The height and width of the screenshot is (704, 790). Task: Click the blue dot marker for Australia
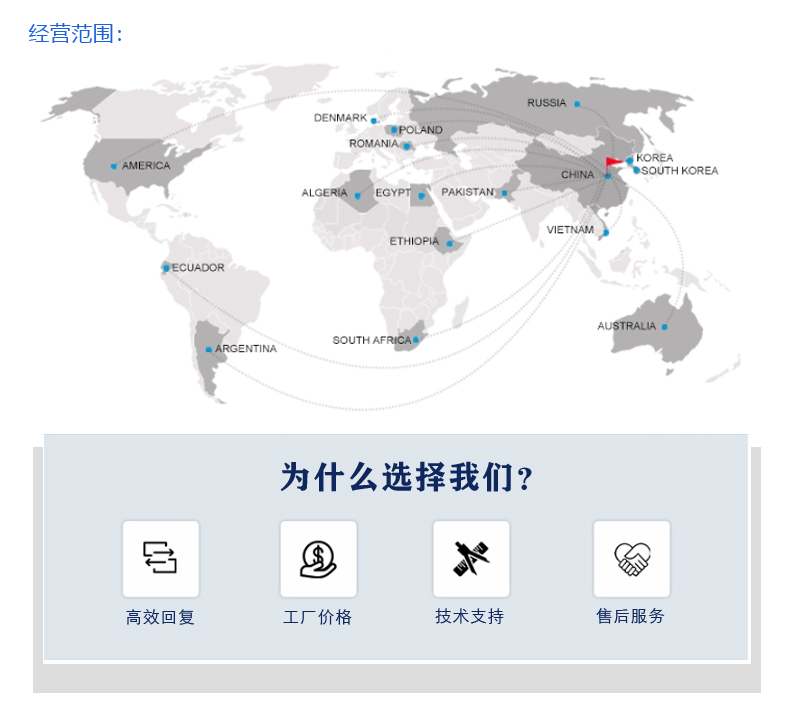tap(664, 327)
